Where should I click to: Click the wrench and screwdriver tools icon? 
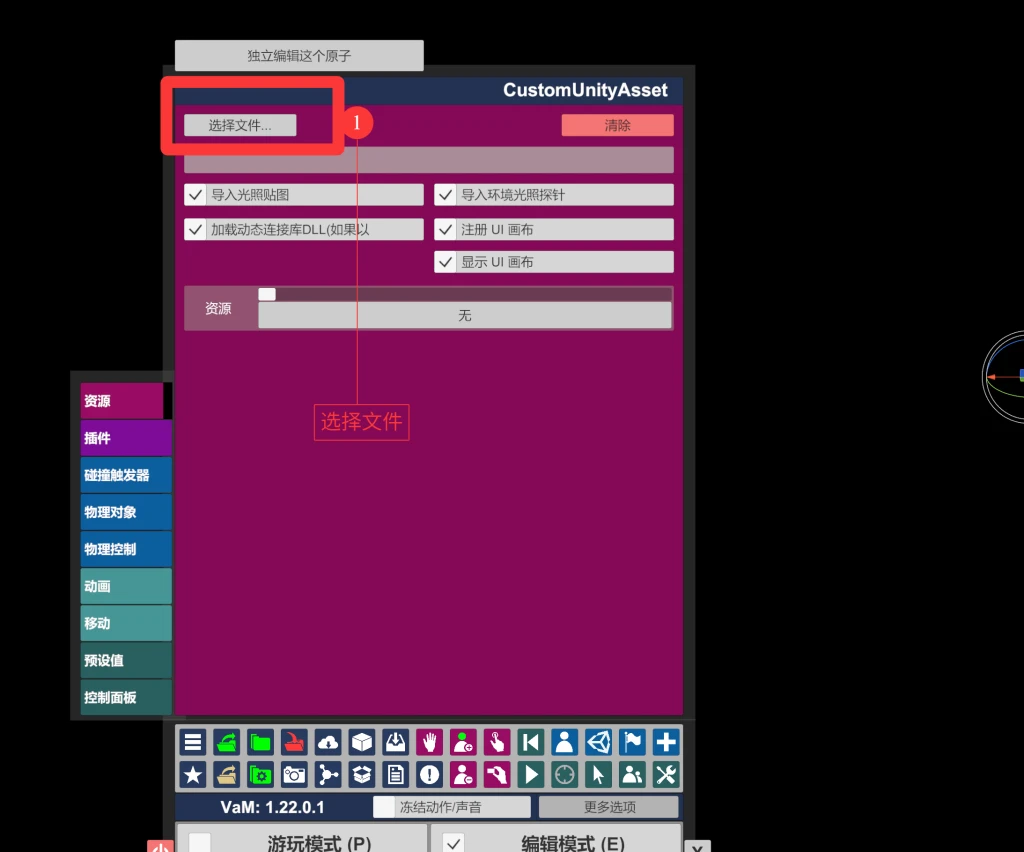tap(666, 774)
